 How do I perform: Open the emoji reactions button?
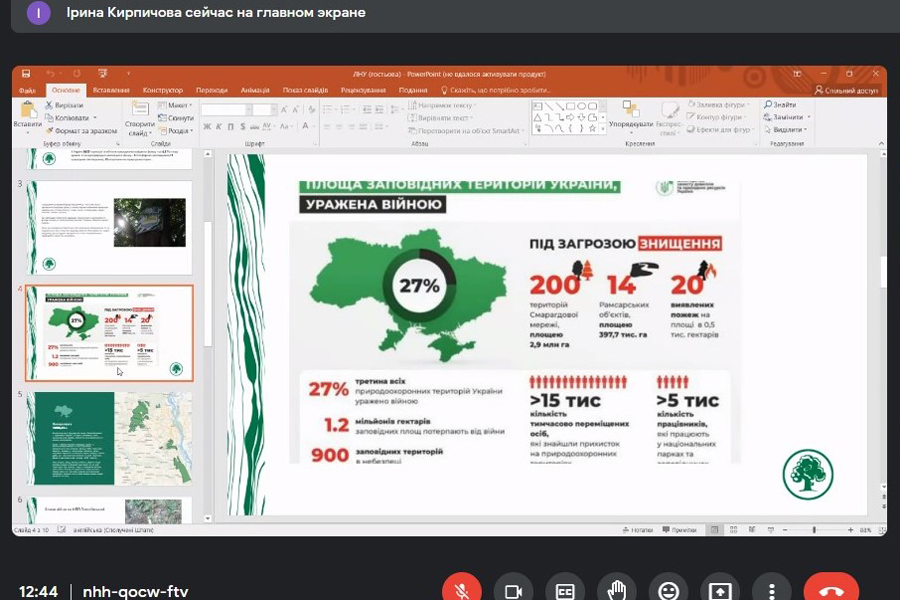pyautogui.click(x=669, y=590)
